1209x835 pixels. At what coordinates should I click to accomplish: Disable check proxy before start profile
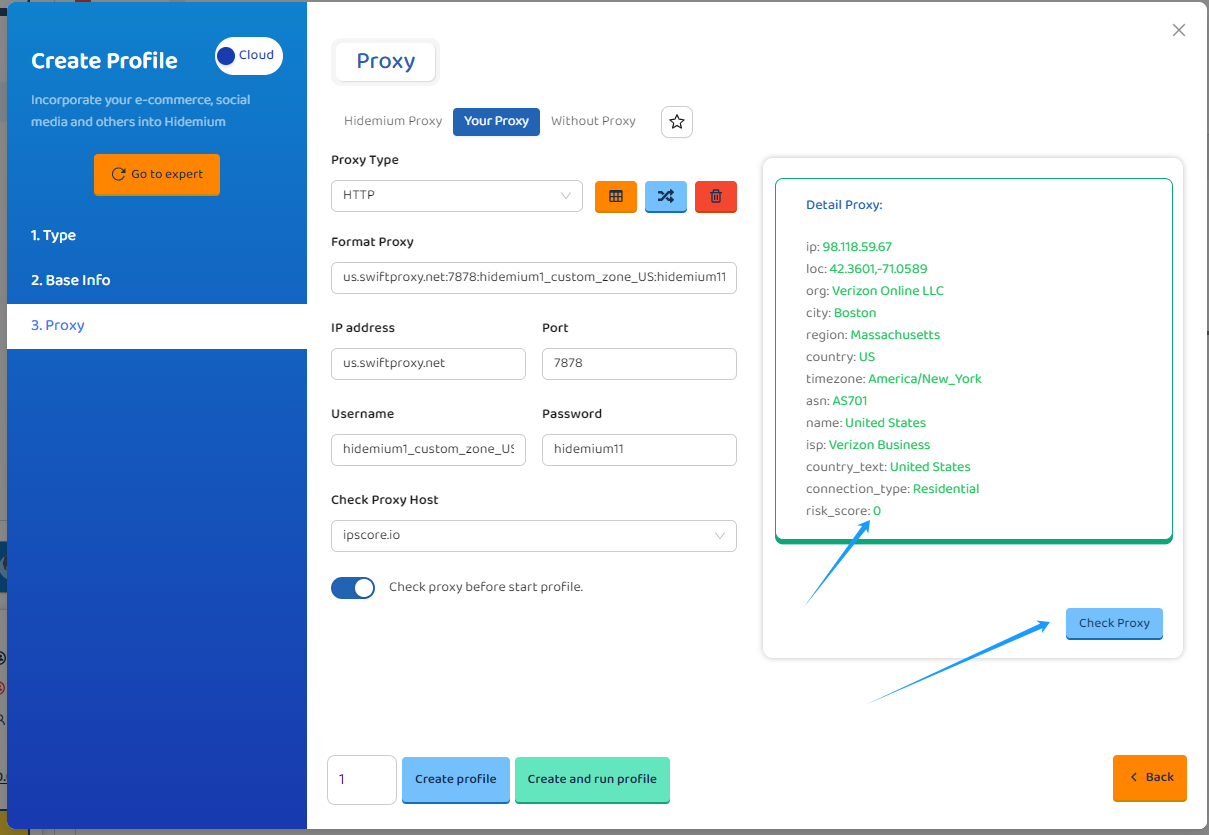coord(353,588)
